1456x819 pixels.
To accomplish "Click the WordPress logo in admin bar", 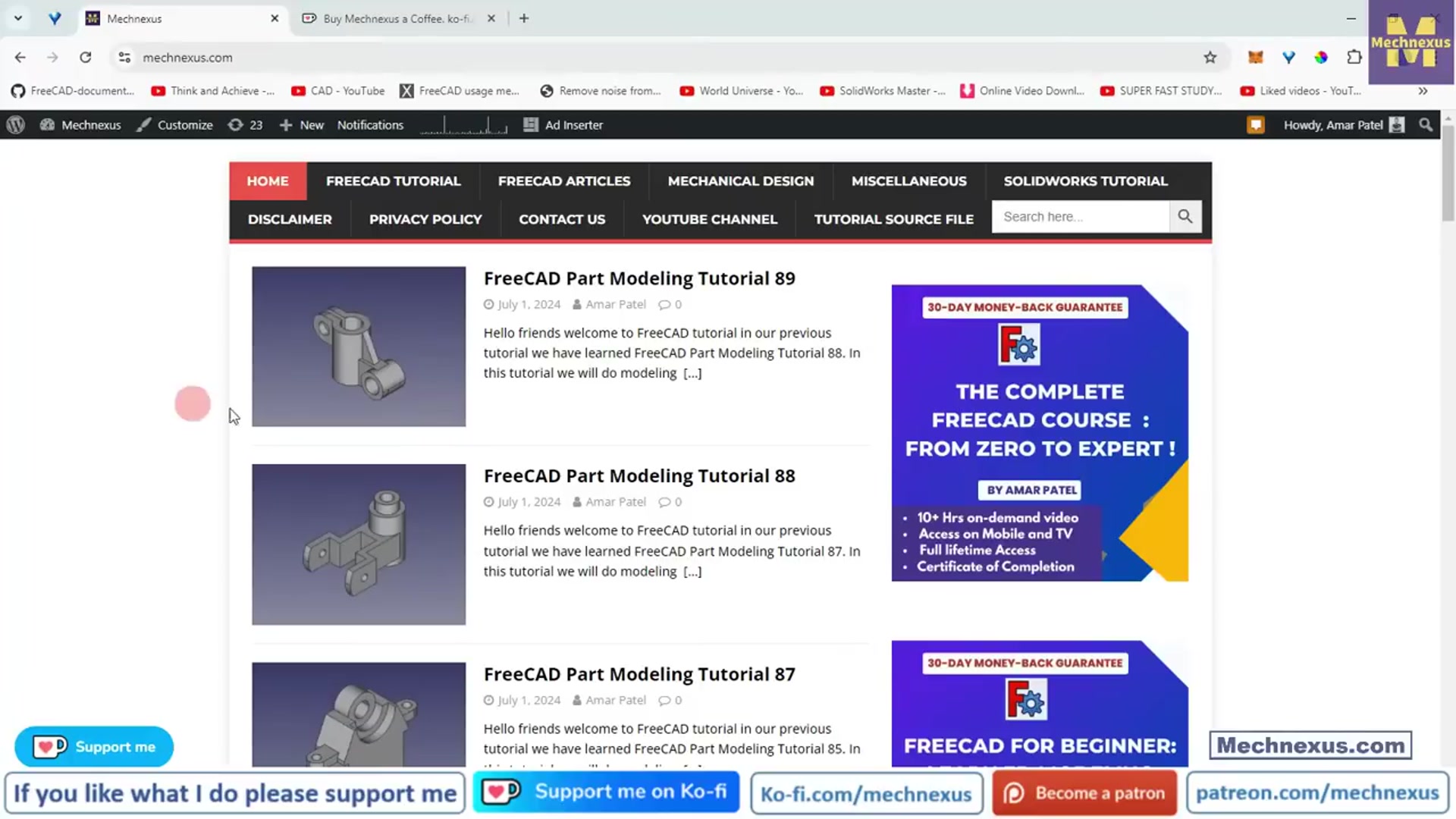I will (x=16, y=125).
